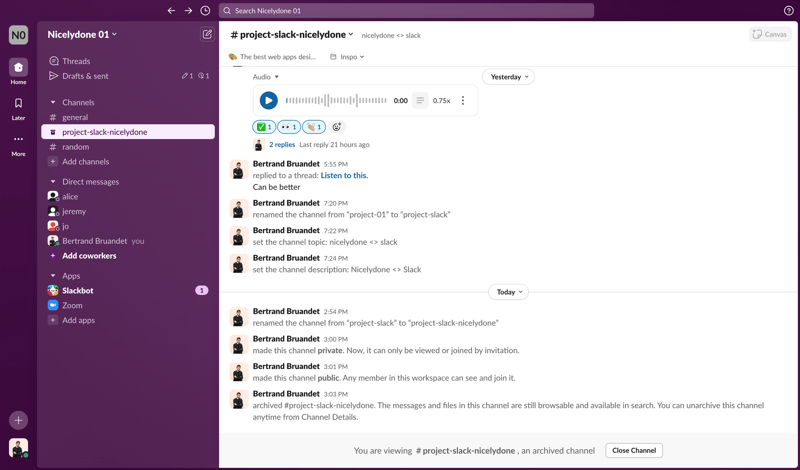800x470 pixels.
Task: Open the random channel
Action: click(x=128, y=147)
